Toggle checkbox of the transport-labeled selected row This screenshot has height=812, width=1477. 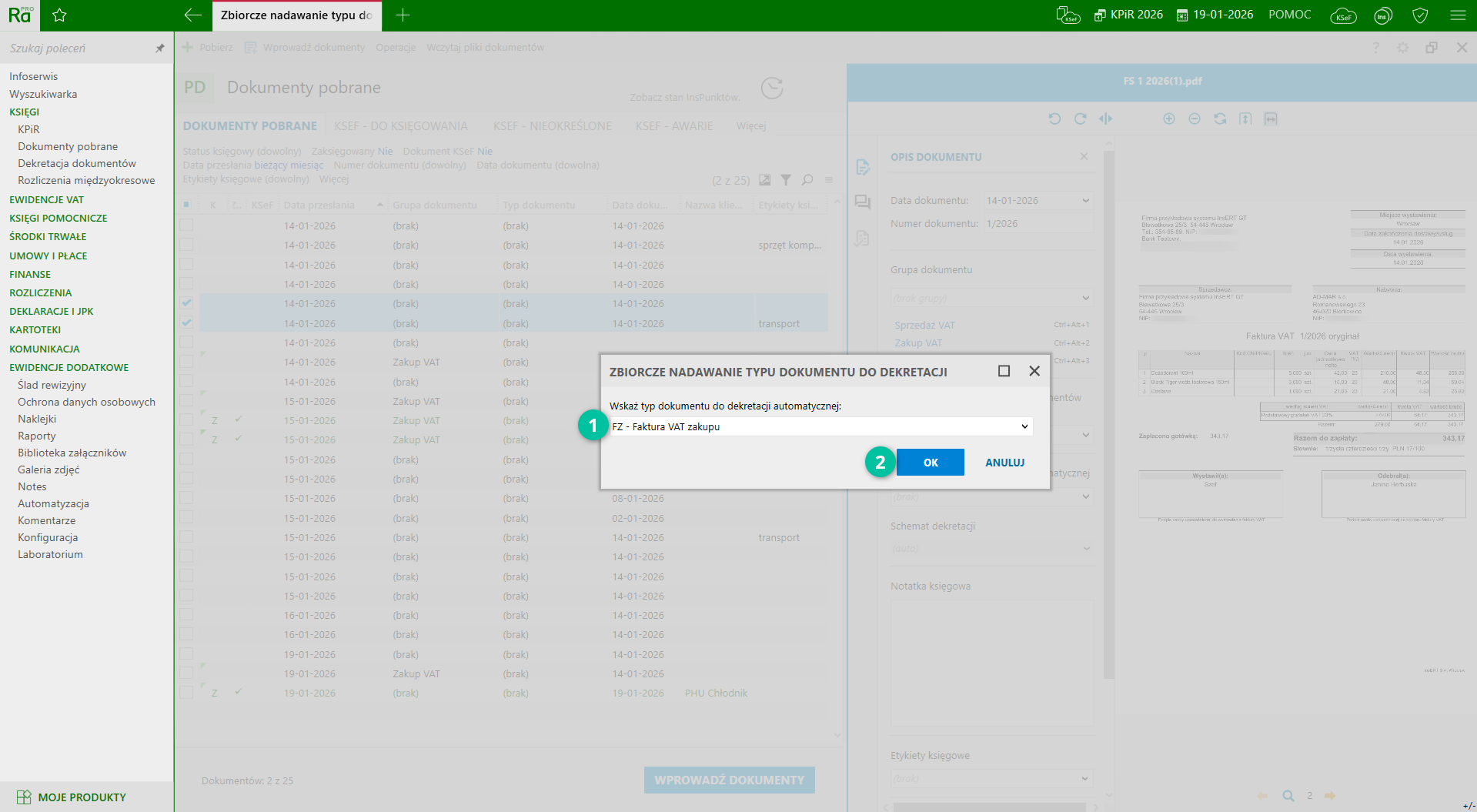[187, 323]
